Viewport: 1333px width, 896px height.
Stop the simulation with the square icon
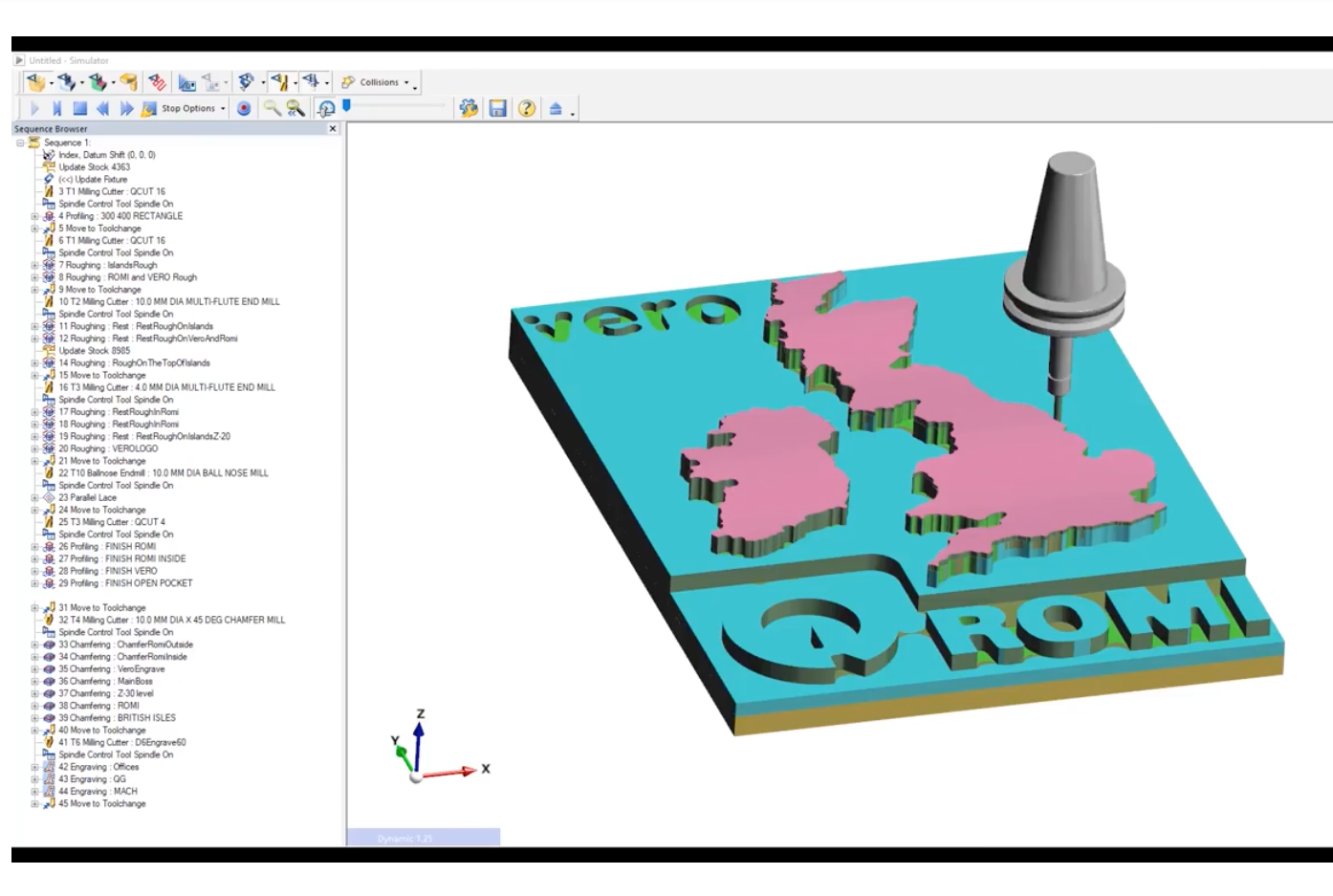[80, 109]
